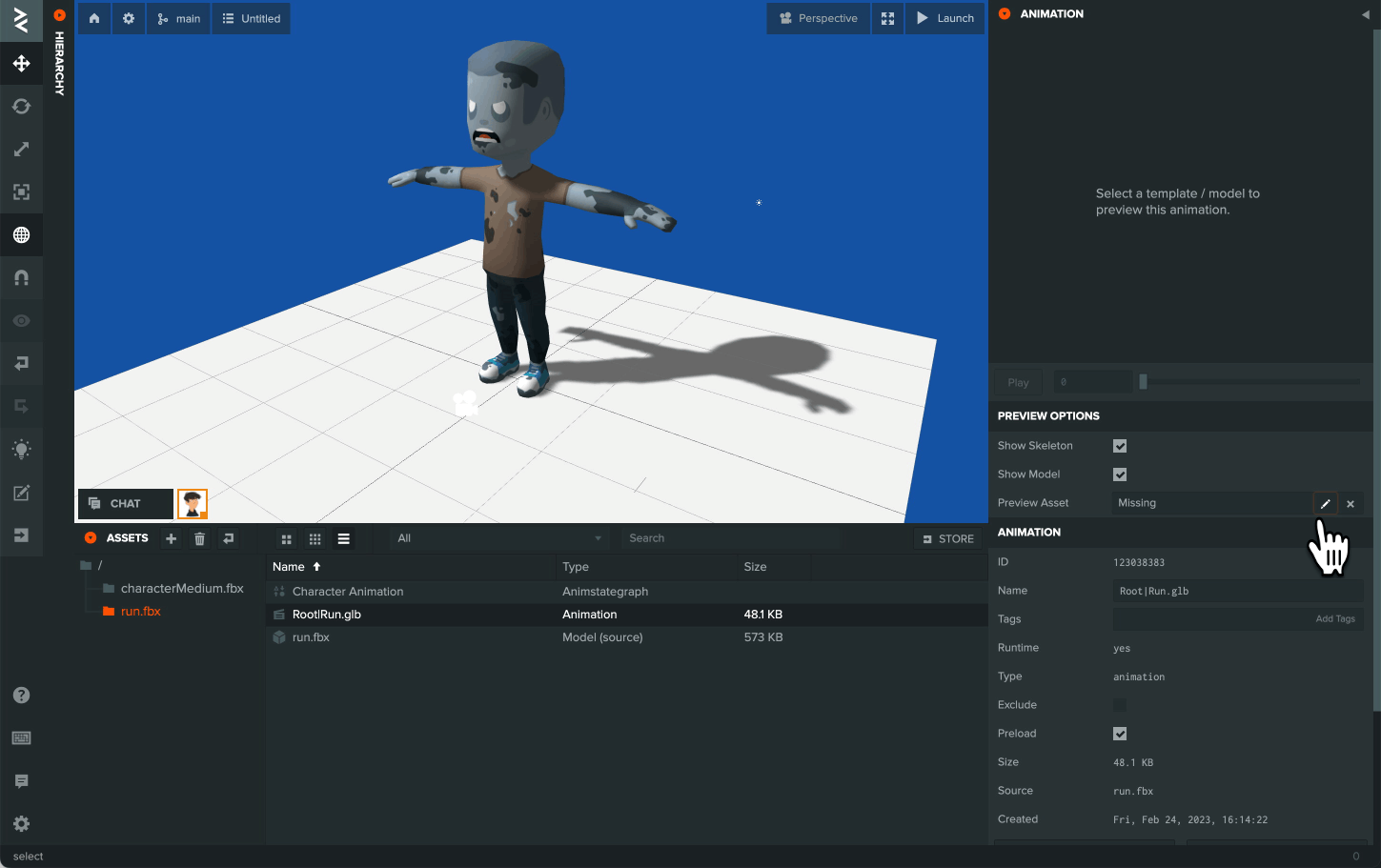Launch the scene
Image resolution: width=1381 pixels, height=868 pixels.
pyautogui.click(x=945, y=18)
